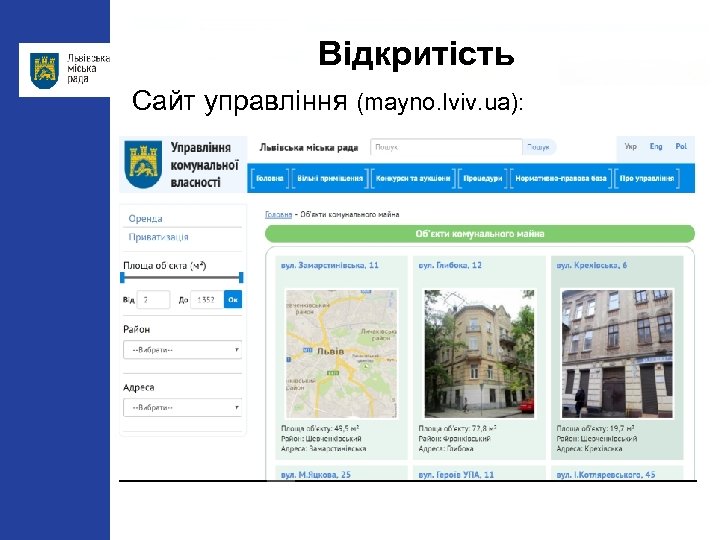
Task: Click the Площа об'єкту: 49,5 м² text
Action: [320, 428]
